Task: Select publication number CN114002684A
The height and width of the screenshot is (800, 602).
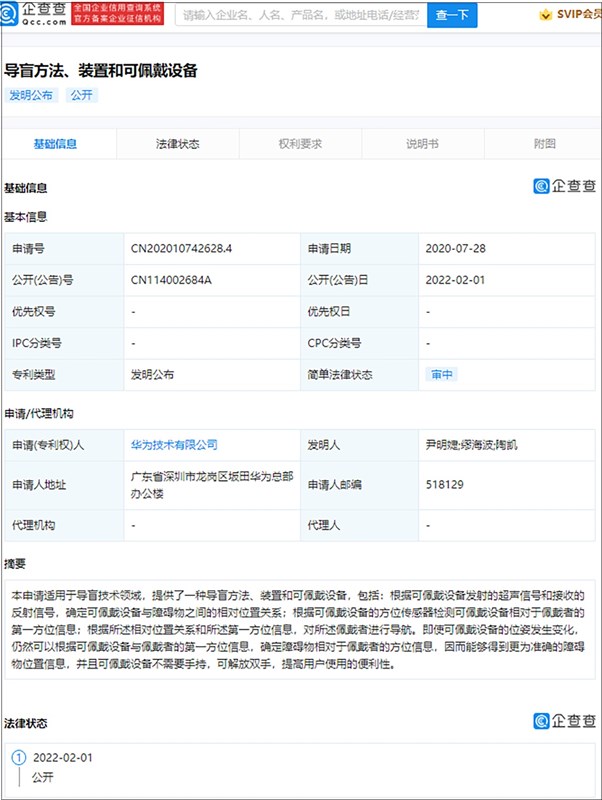Action: click(x=171, y=280)
